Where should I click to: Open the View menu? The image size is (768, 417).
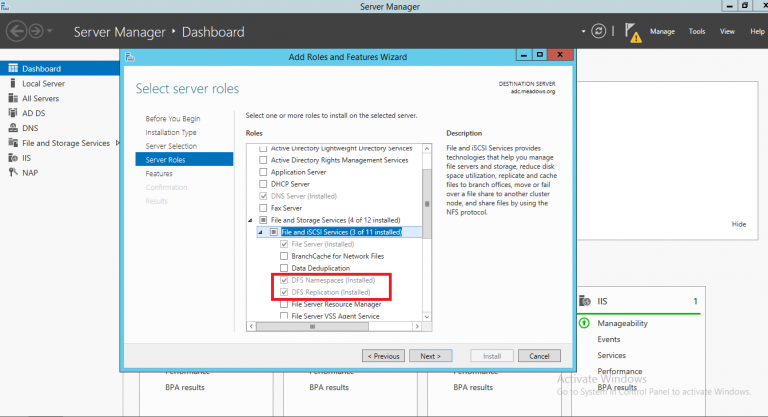pos(727,31)
